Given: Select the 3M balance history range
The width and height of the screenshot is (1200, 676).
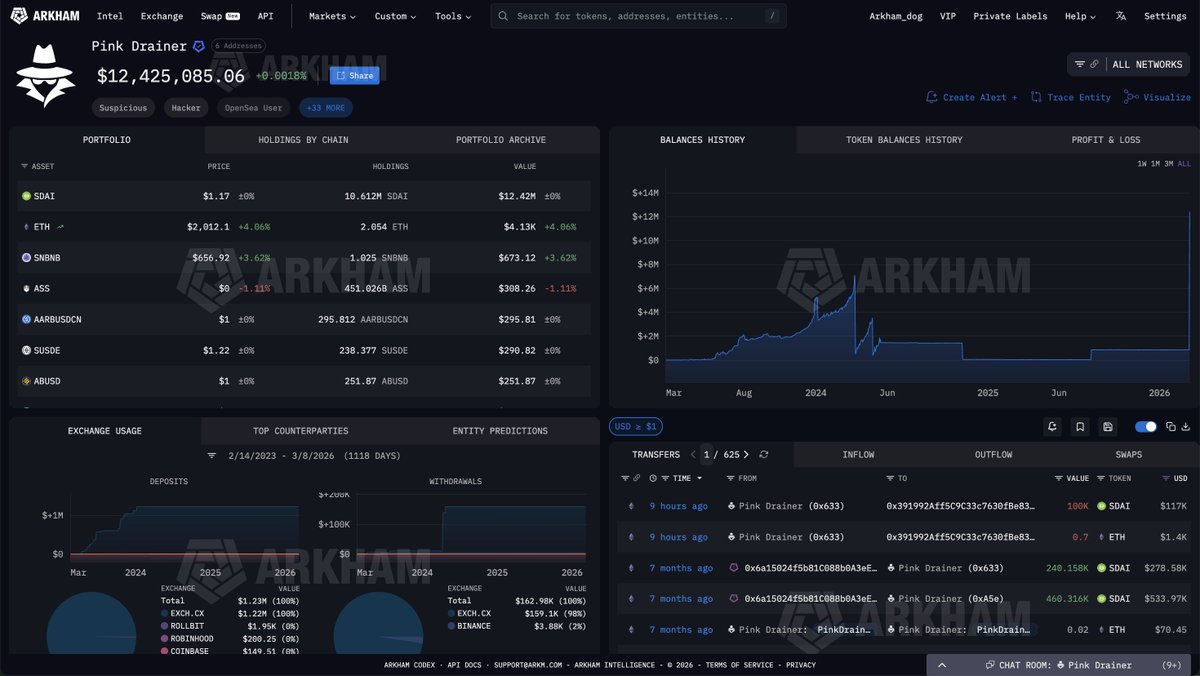Looking at the screenshot, I should (1169, 163).
